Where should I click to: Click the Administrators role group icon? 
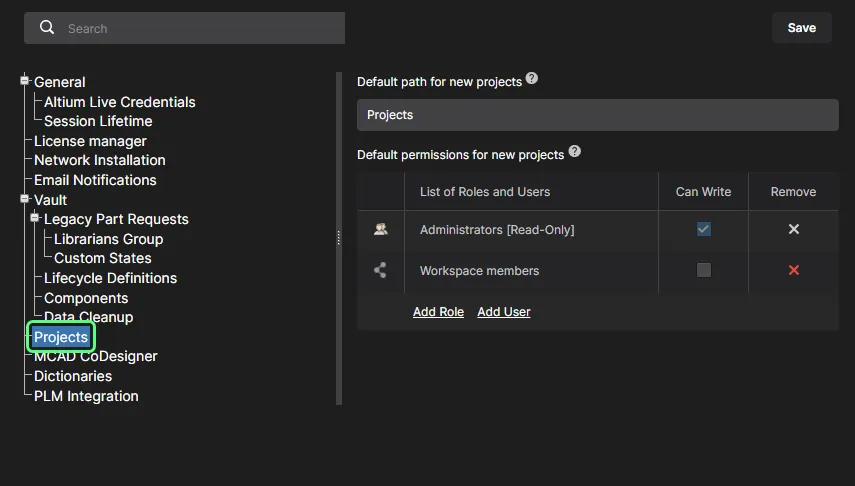coord(380,229)
